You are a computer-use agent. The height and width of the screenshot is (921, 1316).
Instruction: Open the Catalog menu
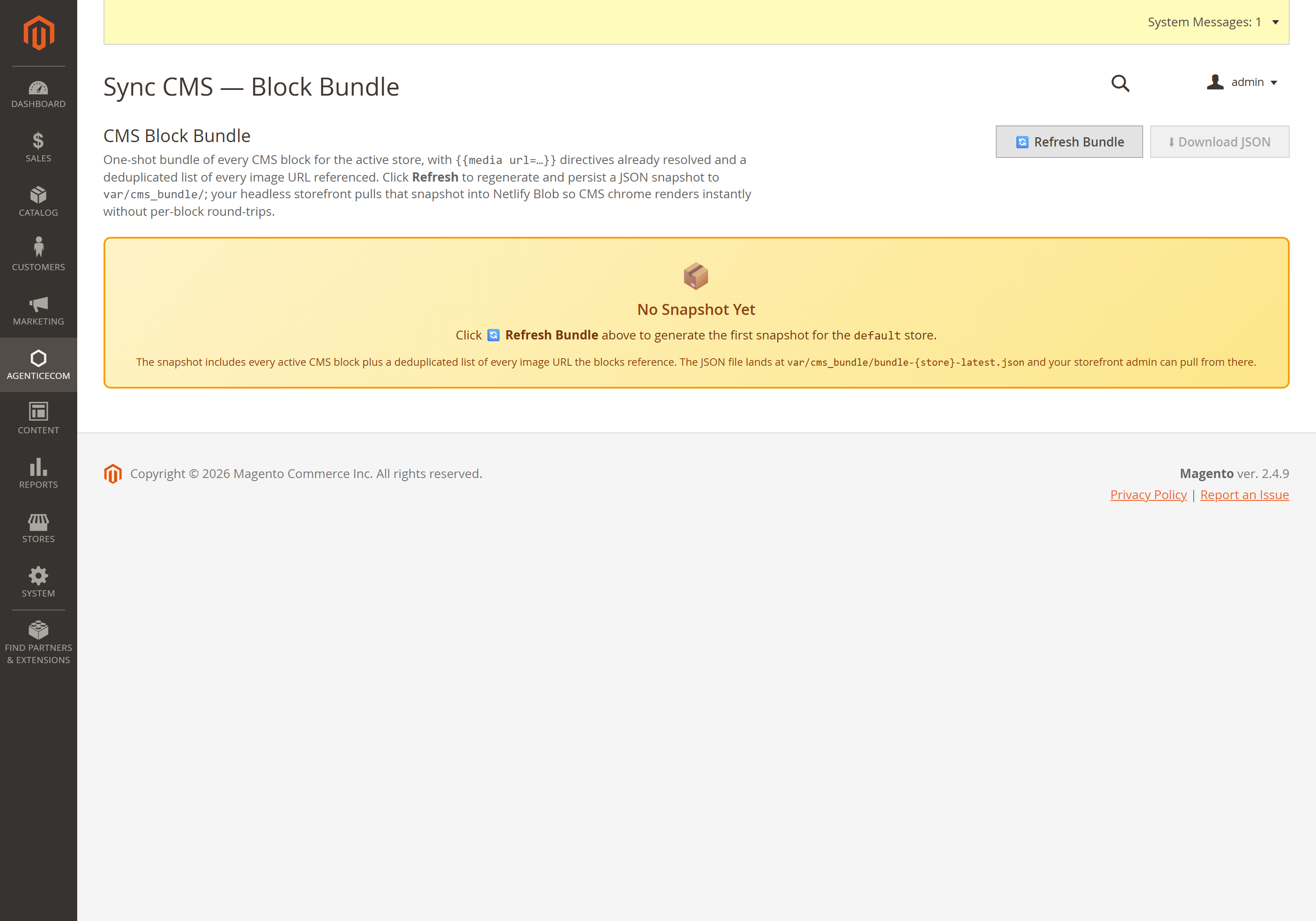tap(39, 202)
